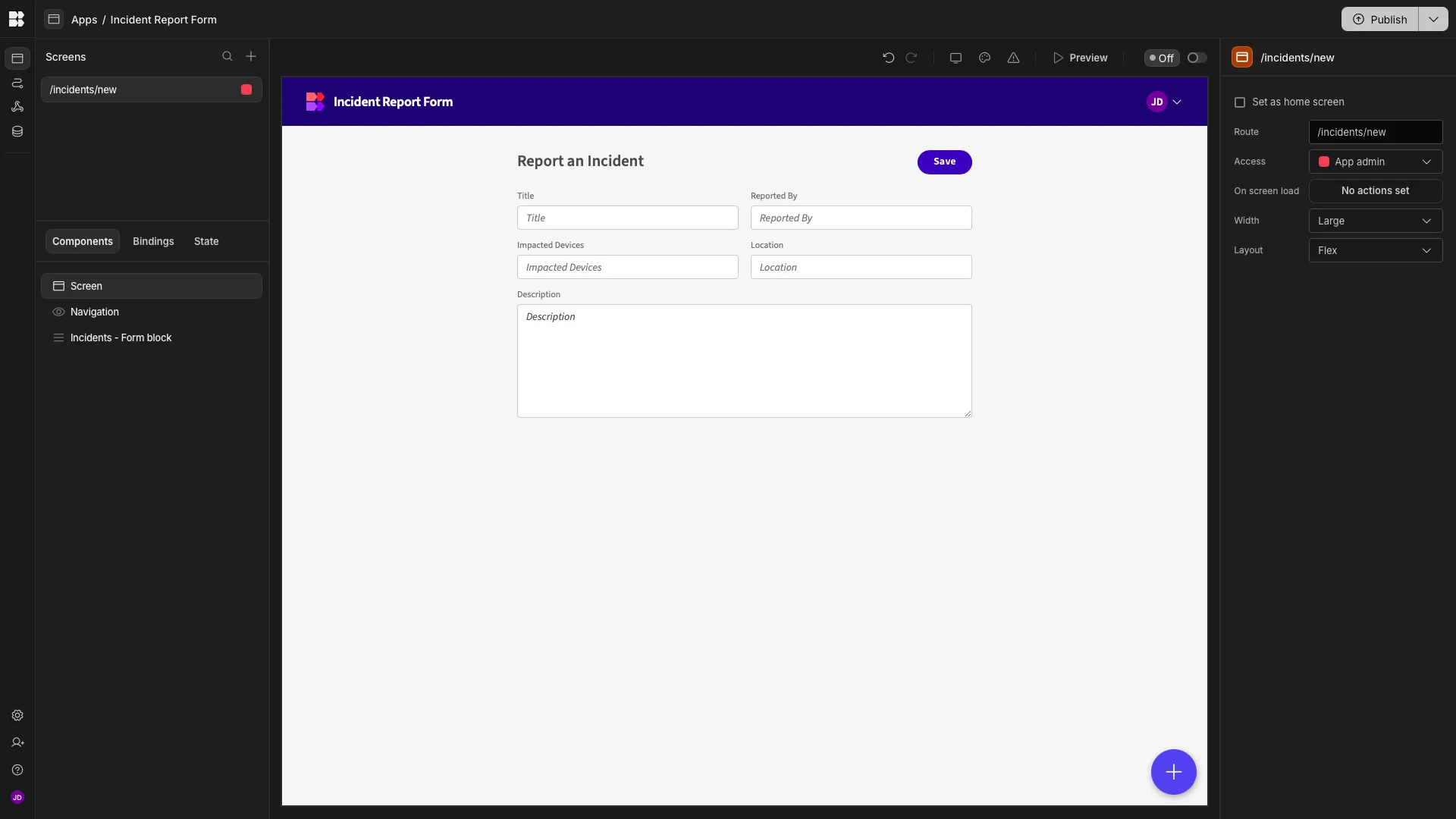Click the Reported By input field
The height and width of the screenshot is (819, 1456).
tap(861, 218)
